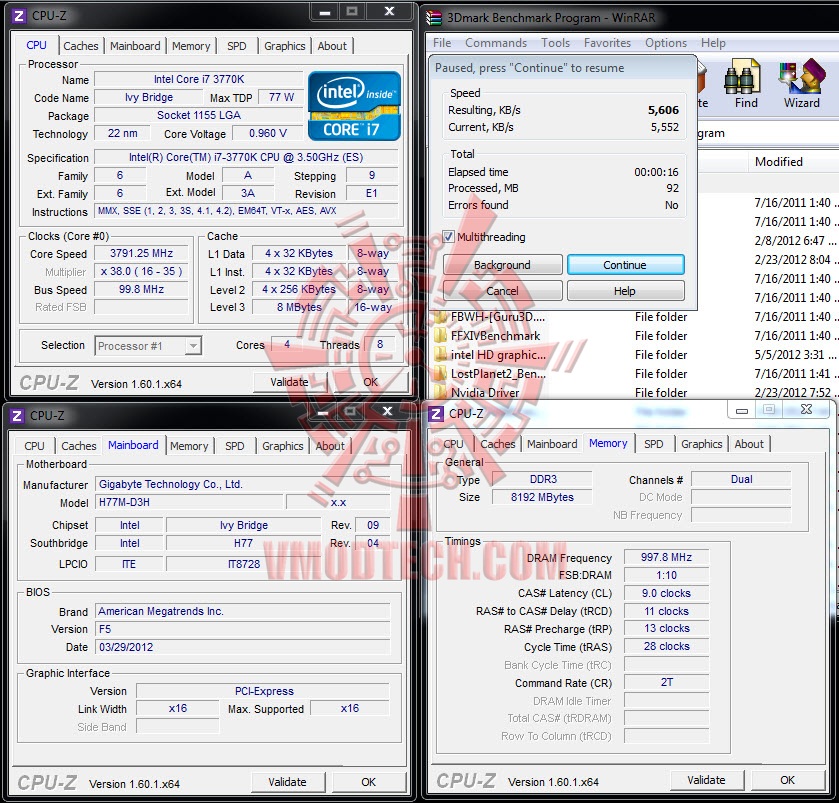Click the LostPlanet2_Ben folder icon
The width and height of the screenshot is (839, 803).
[440, 374]
